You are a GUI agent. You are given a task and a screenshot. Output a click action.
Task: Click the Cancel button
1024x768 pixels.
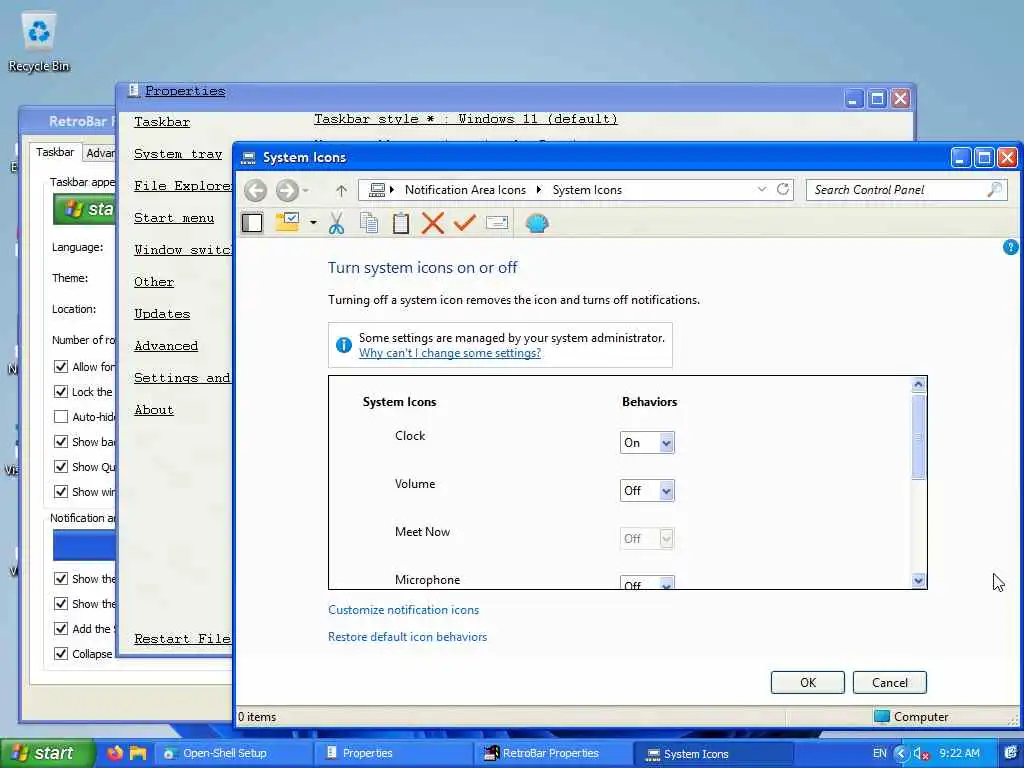(x=889, y=682)
